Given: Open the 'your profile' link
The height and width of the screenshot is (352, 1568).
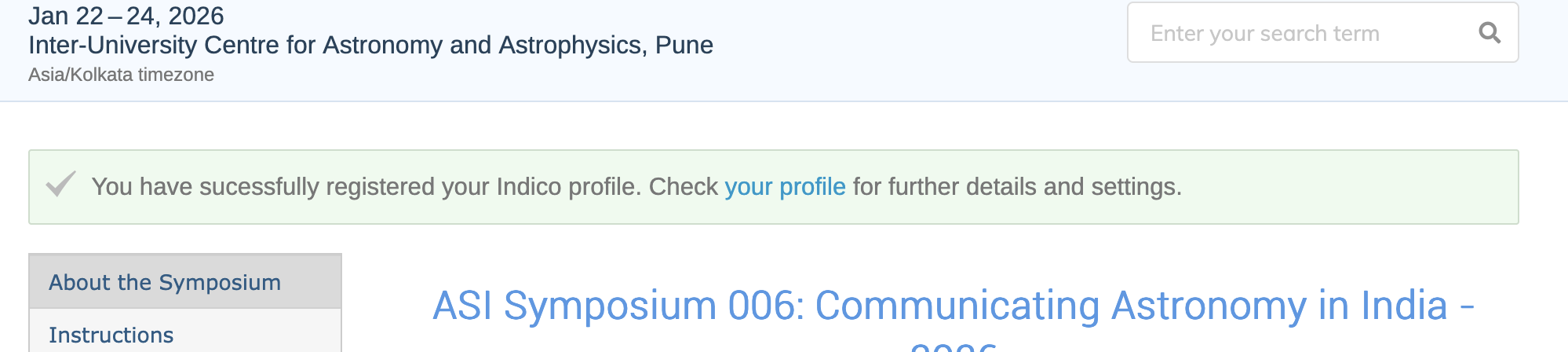Looking at the screenshot, I should pos(785,187).
